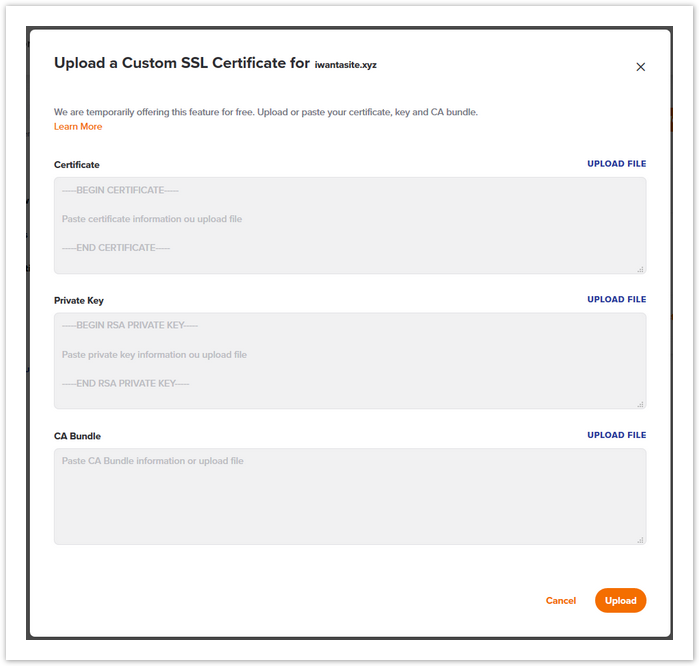Submit with the orange Upload button
This screenshot has height=666, width=699.
click(620, 600)
